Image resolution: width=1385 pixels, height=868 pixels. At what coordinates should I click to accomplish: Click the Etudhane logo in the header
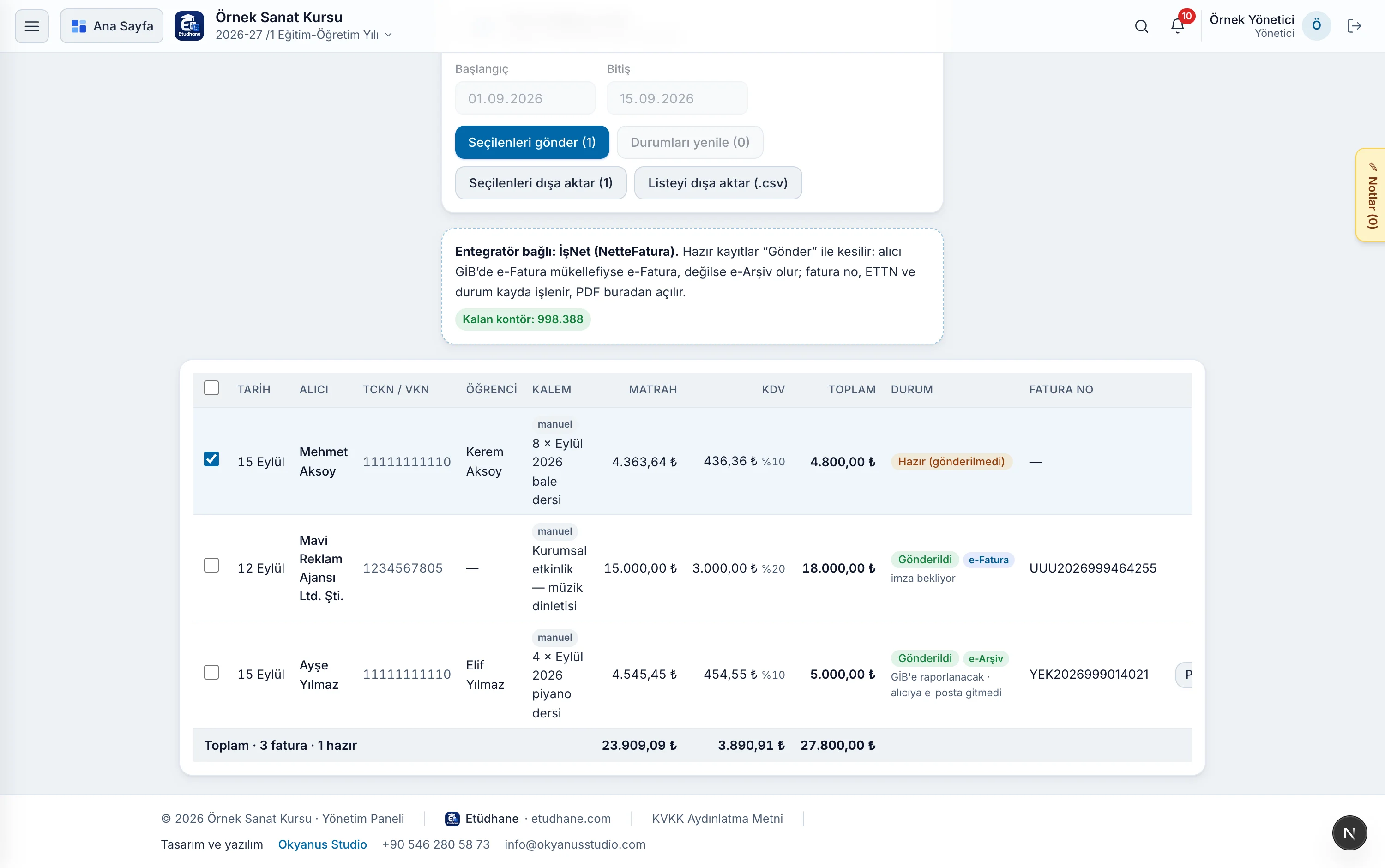(x=189, y=26)
